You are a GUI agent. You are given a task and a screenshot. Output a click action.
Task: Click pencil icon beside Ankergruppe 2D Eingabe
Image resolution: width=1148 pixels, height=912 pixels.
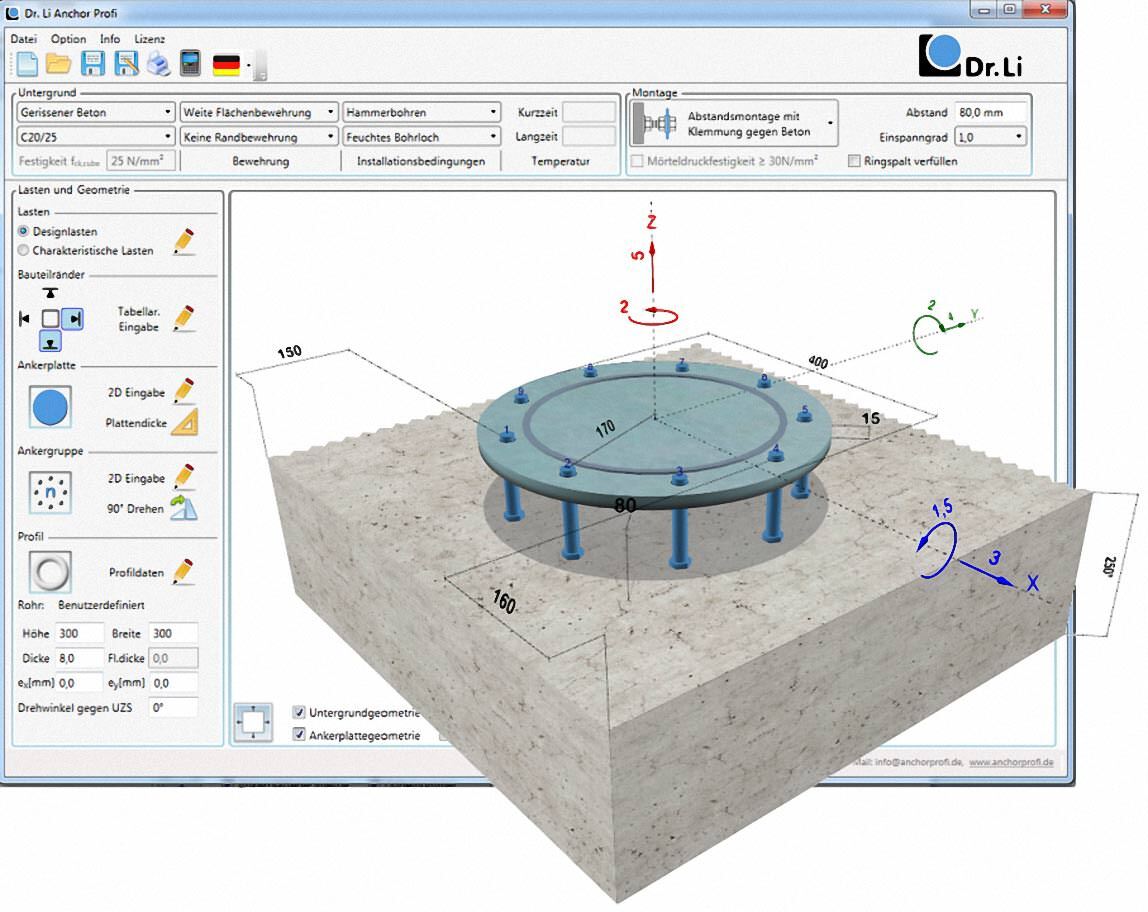pyautogui.click(x=184, y=477)
